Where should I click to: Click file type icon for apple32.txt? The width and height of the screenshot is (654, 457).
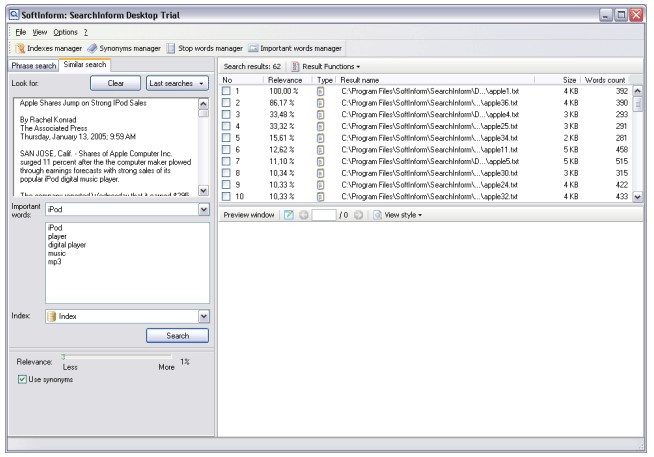(x=320, y=196)
